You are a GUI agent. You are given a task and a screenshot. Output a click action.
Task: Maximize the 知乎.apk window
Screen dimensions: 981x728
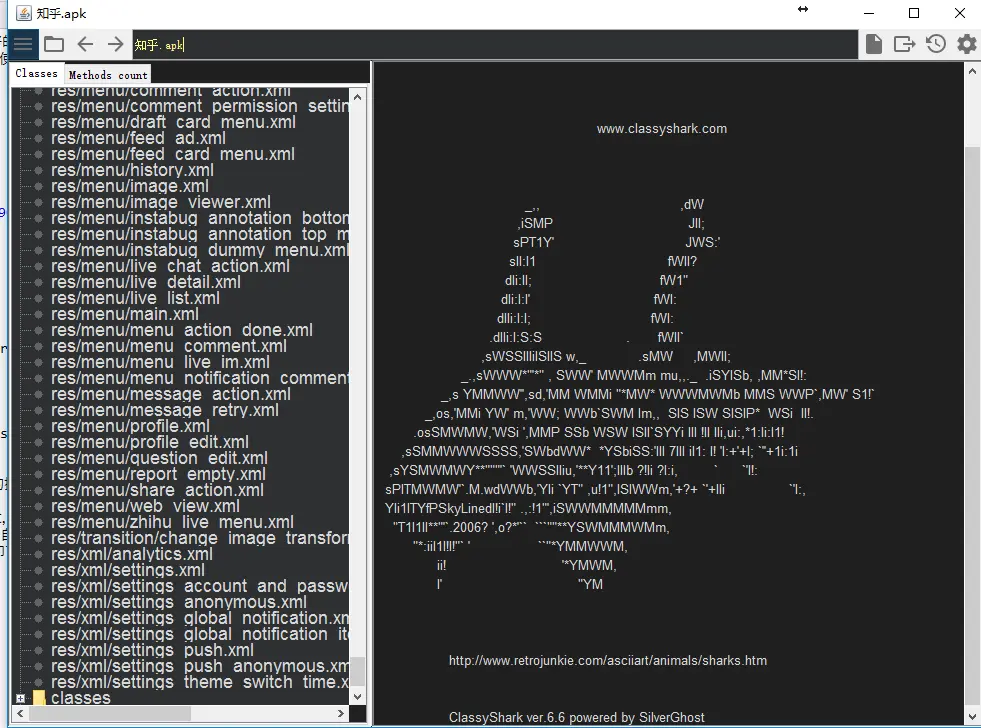click(914, 13)
